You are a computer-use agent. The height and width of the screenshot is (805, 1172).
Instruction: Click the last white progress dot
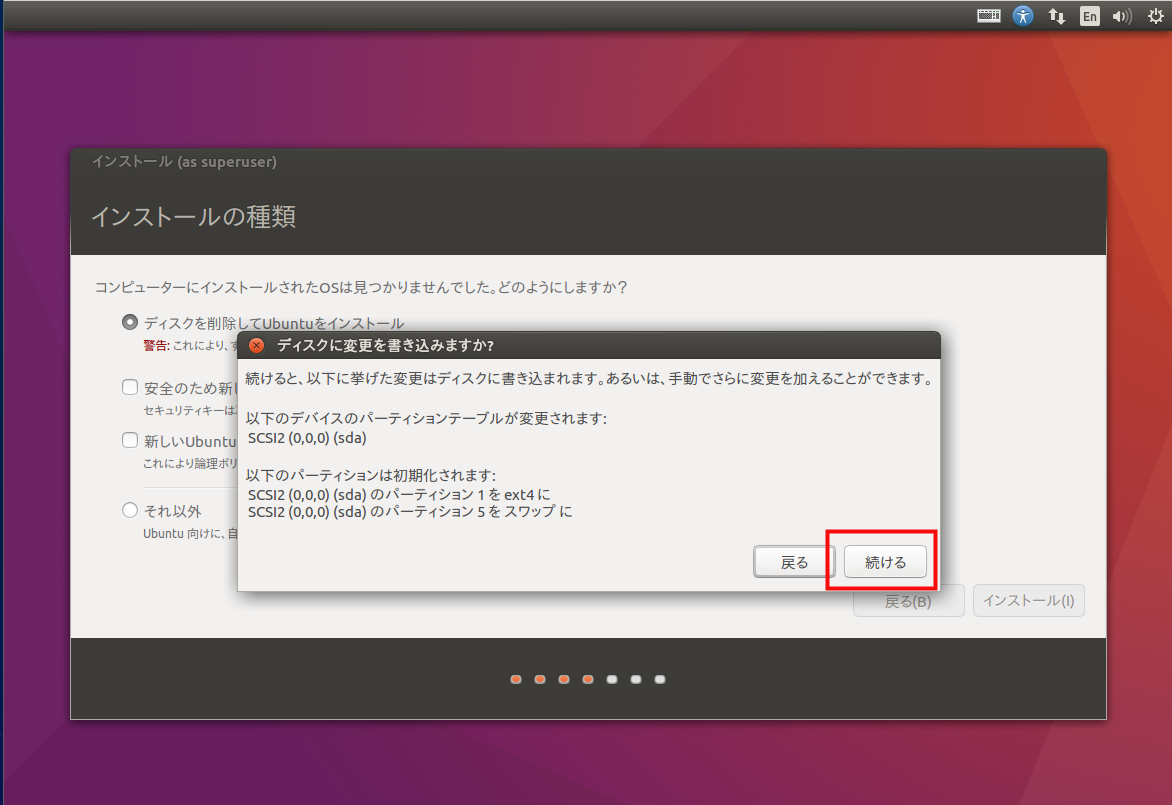click(x=660, y=680)
